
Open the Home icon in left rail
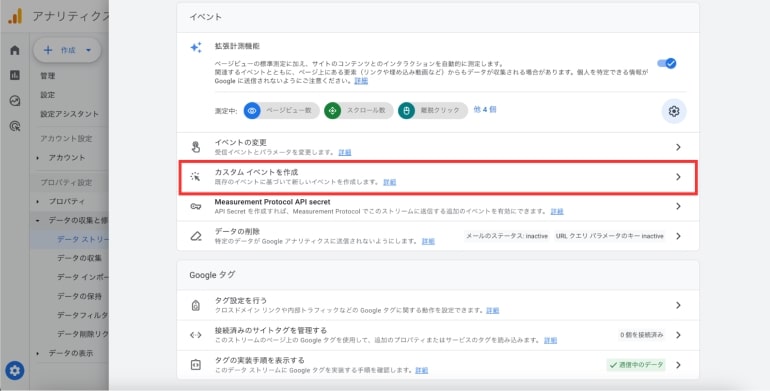click(x=15, y=50)
